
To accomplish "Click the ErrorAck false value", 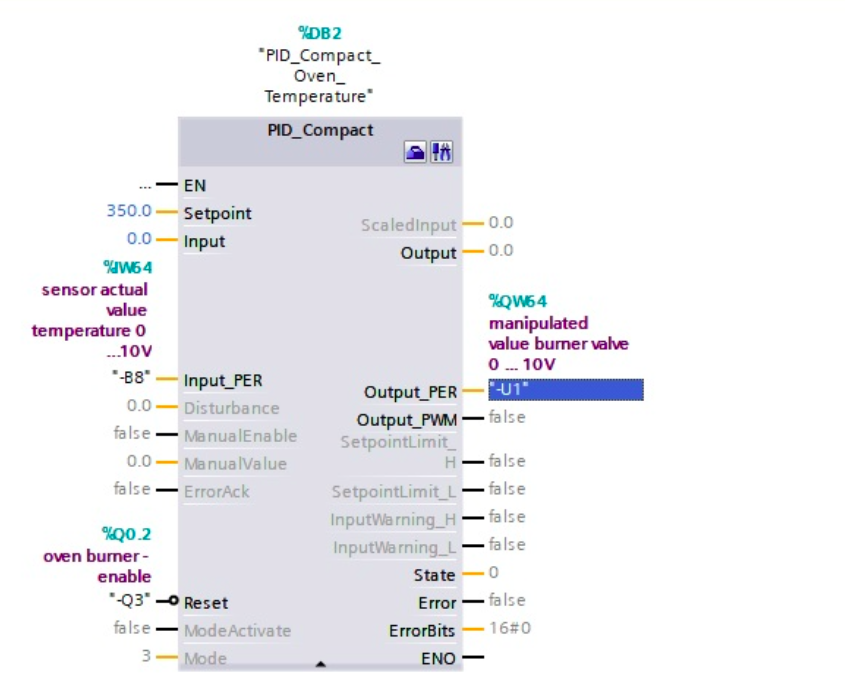I will 132,489.
